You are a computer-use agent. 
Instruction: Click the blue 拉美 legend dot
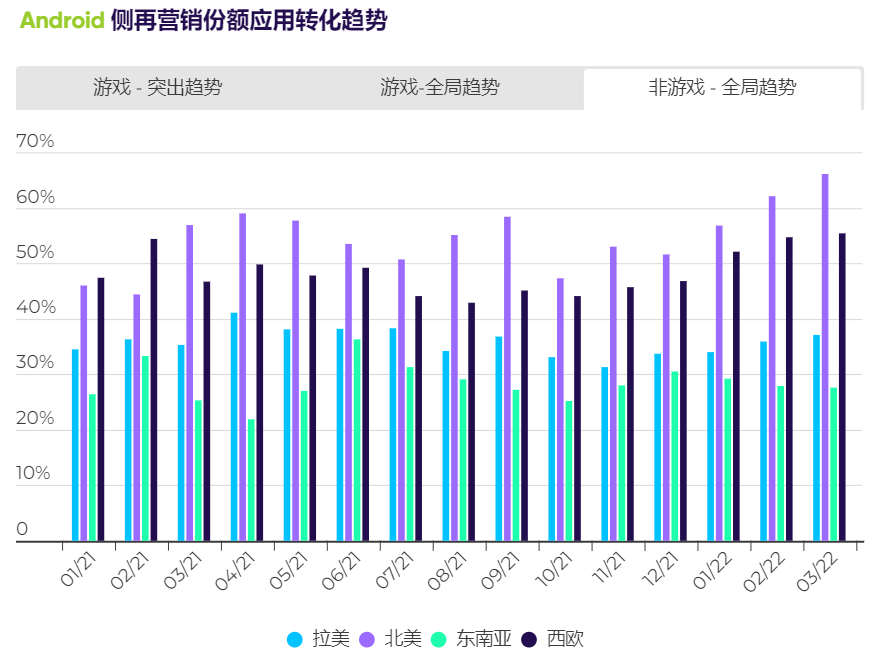click(294, 640)
